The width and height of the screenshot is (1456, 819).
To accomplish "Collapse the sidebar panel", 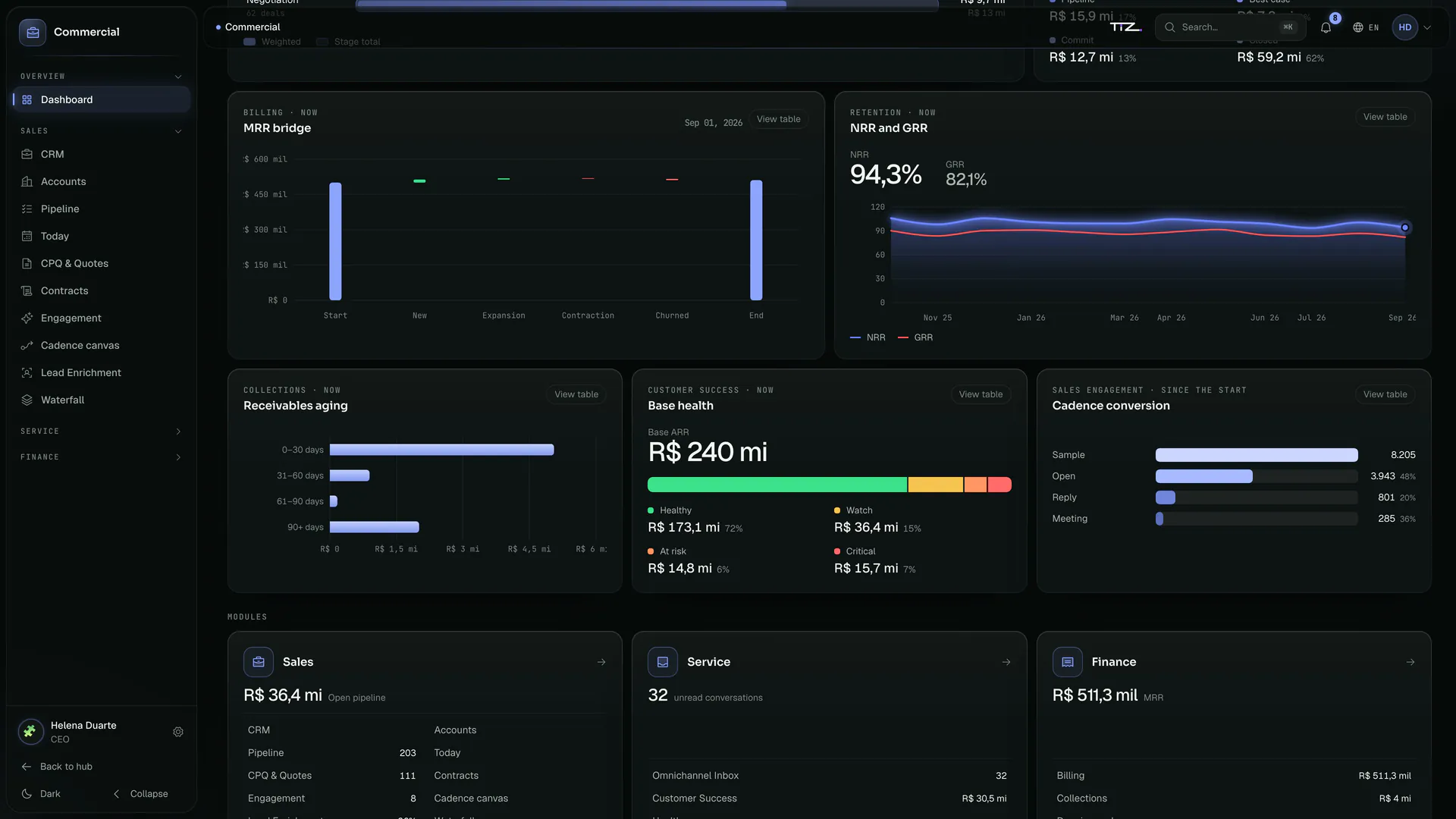I will click(x=141, y=794).
